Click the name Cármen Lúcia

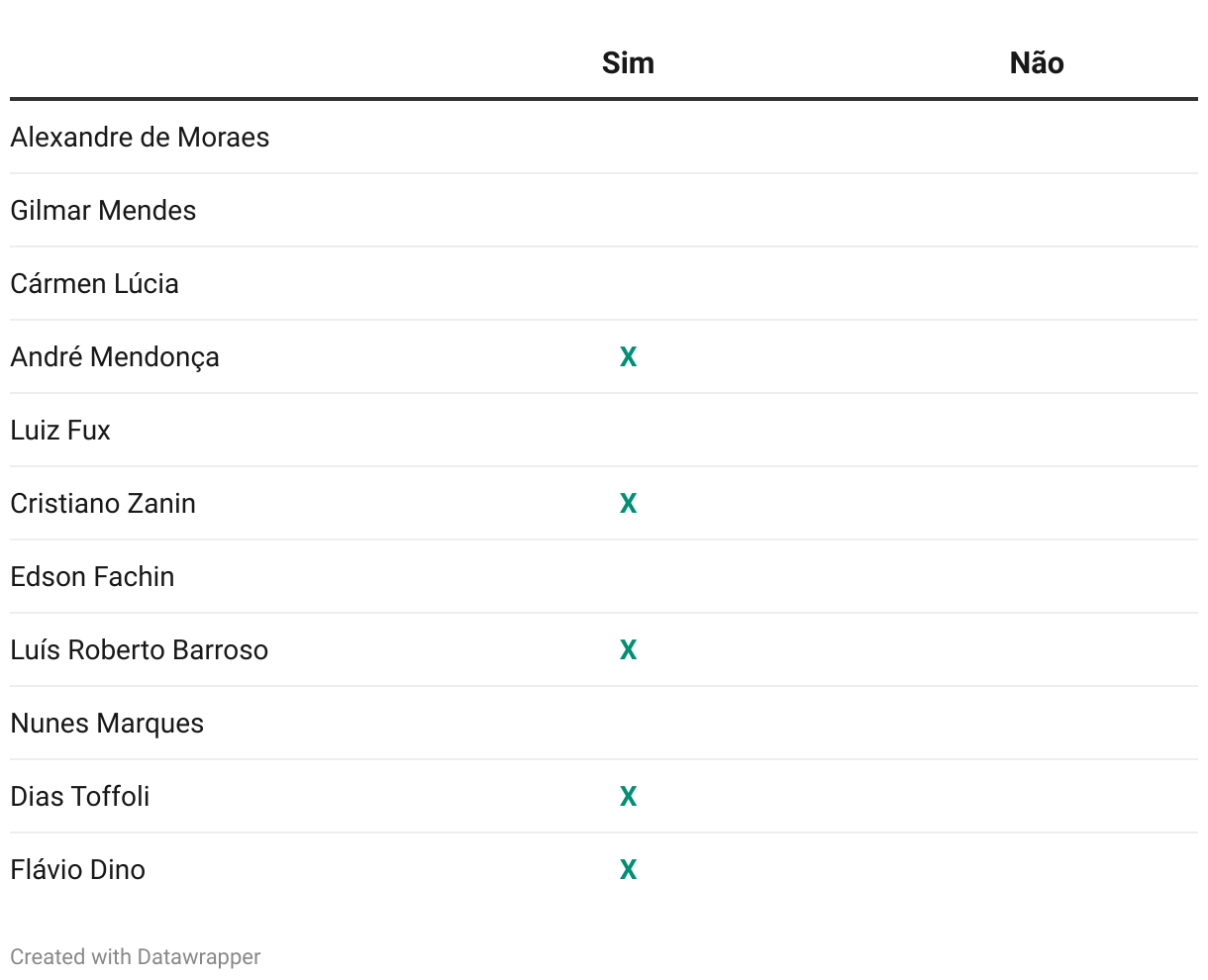coord(95,284)
